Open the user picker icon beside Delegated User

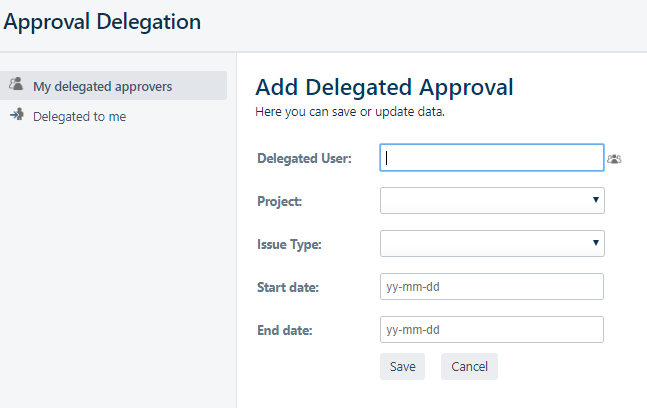coord(614,158)
